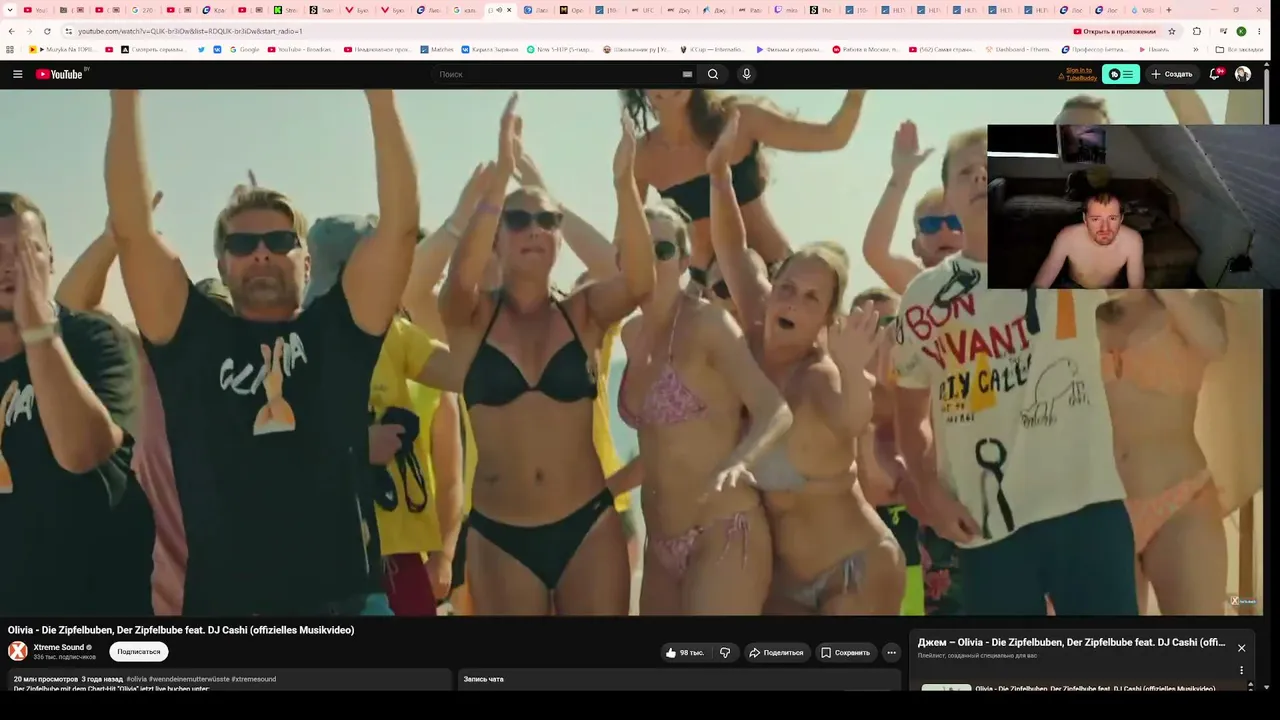
Task: Click the #olivia hashtag in the description
Action: pos(137,679)
